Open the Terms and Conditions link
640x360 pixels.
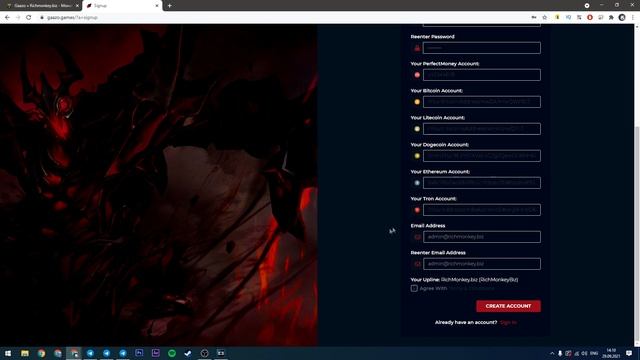coord(471,288)
